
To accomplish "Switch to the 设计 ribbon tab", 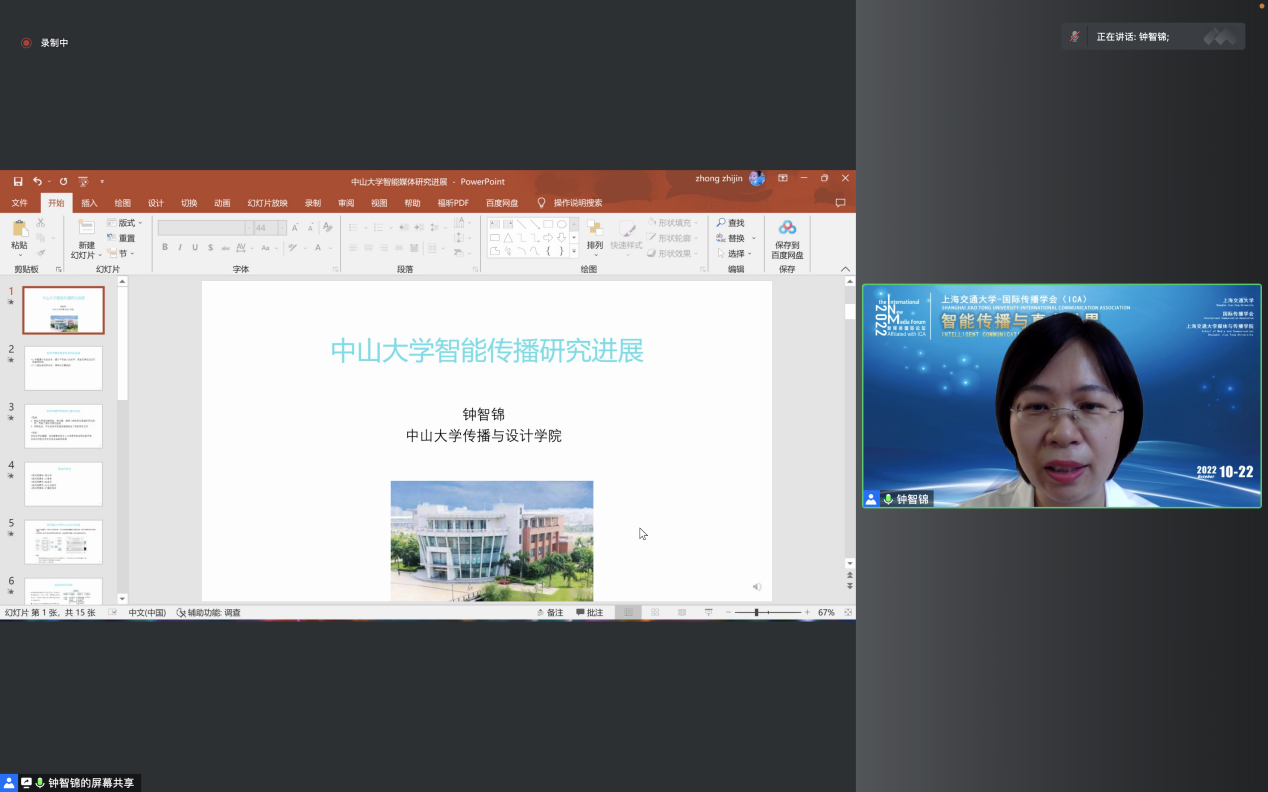I will coord(155,203).
